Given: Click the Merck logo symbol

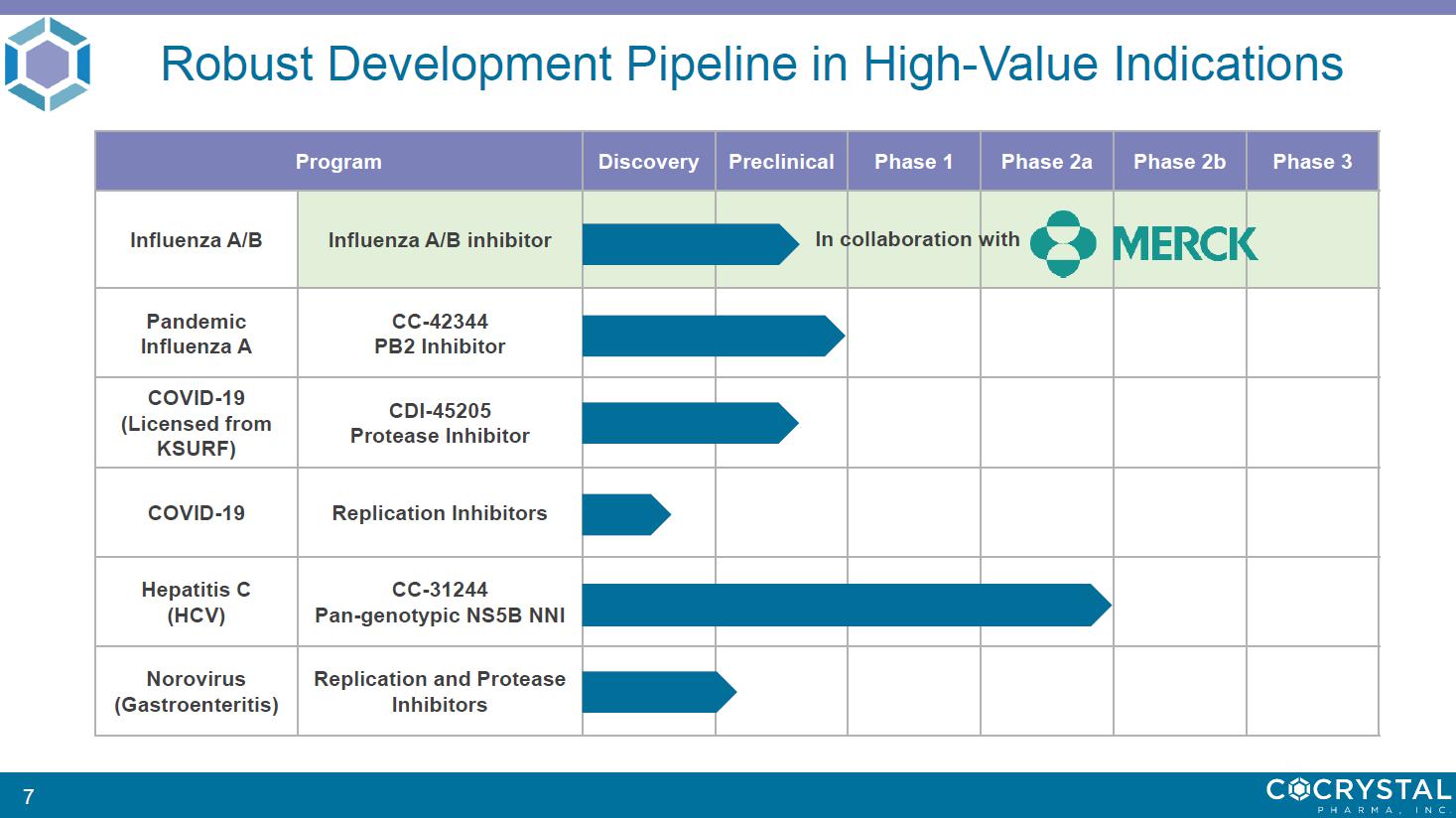Looking at the screenshot, I should pyautogui.click(x=1063, y=243).
